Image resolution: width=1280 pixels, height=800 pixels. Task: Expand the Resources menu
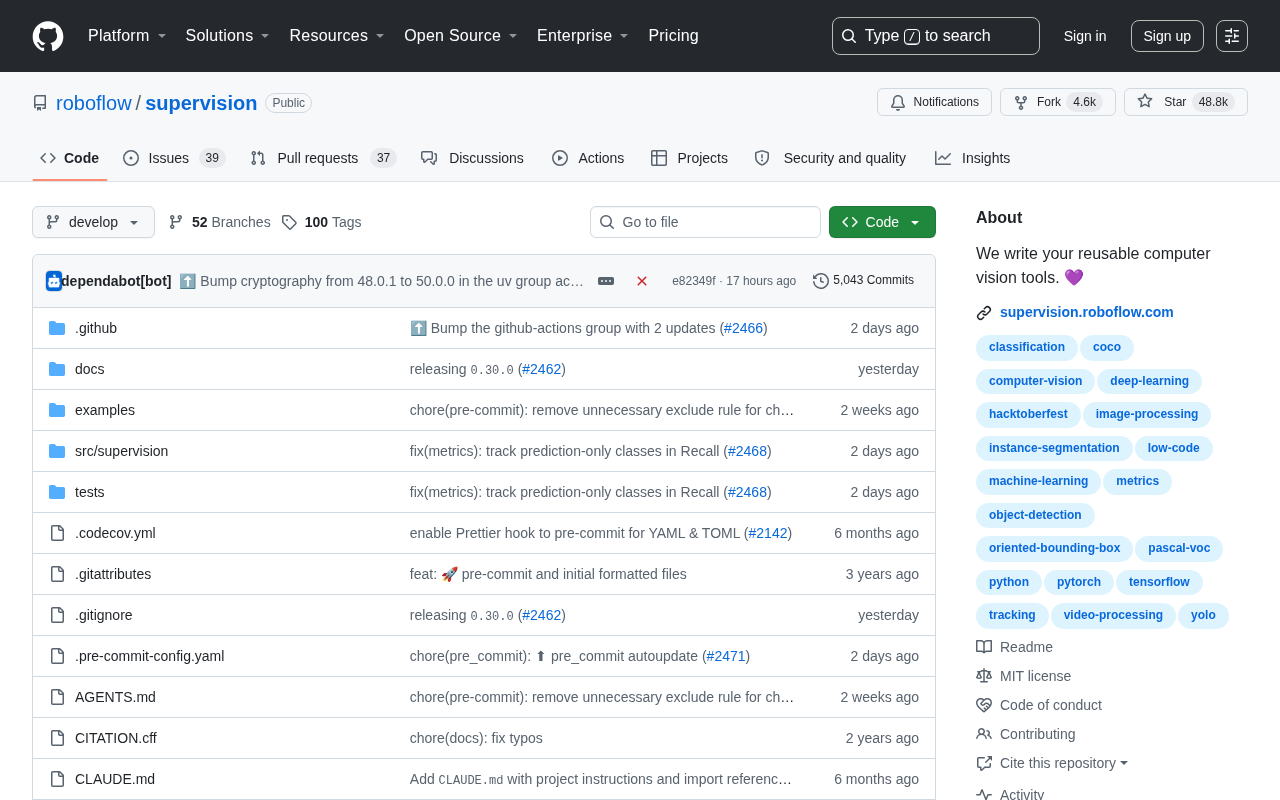coord(337,36)
